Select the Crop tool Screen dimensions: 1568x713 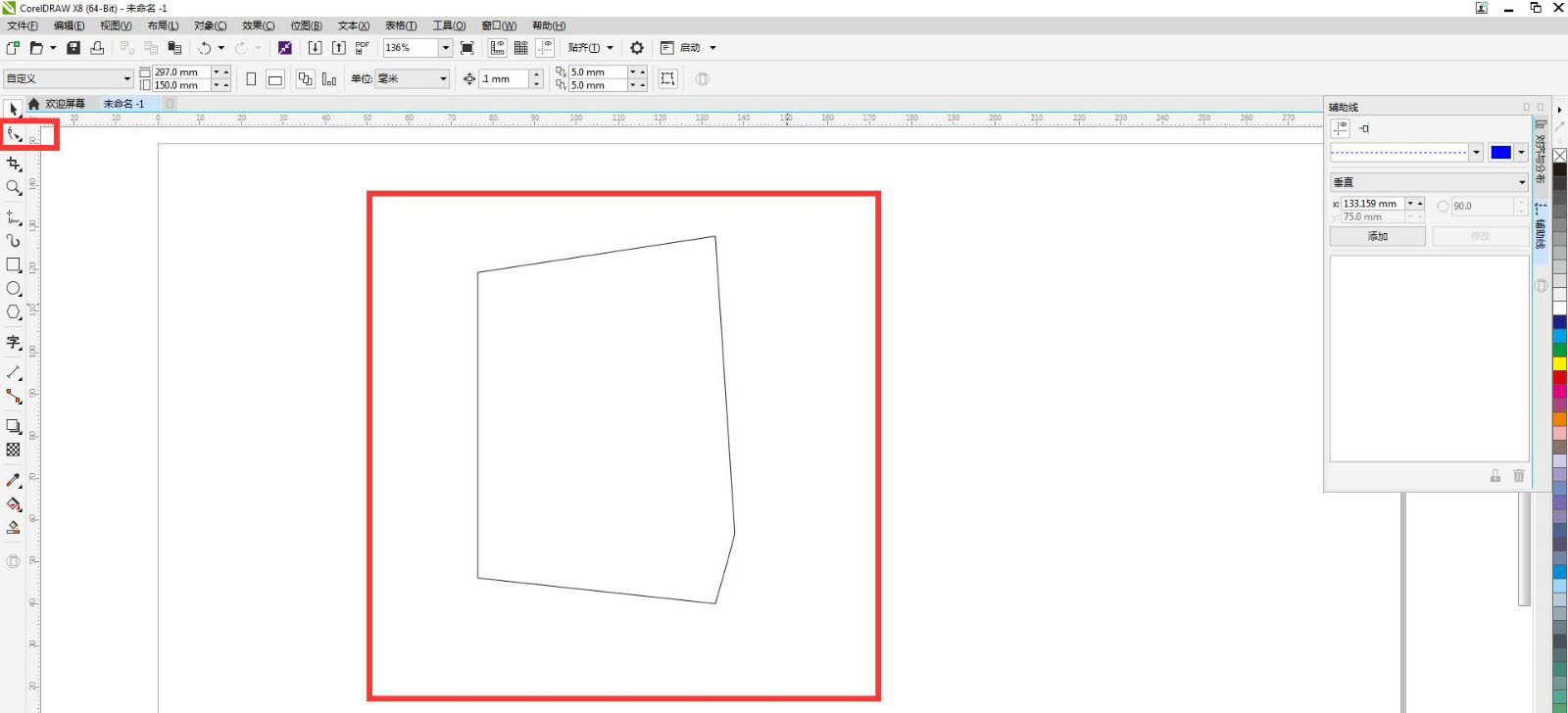click(14, 164)
